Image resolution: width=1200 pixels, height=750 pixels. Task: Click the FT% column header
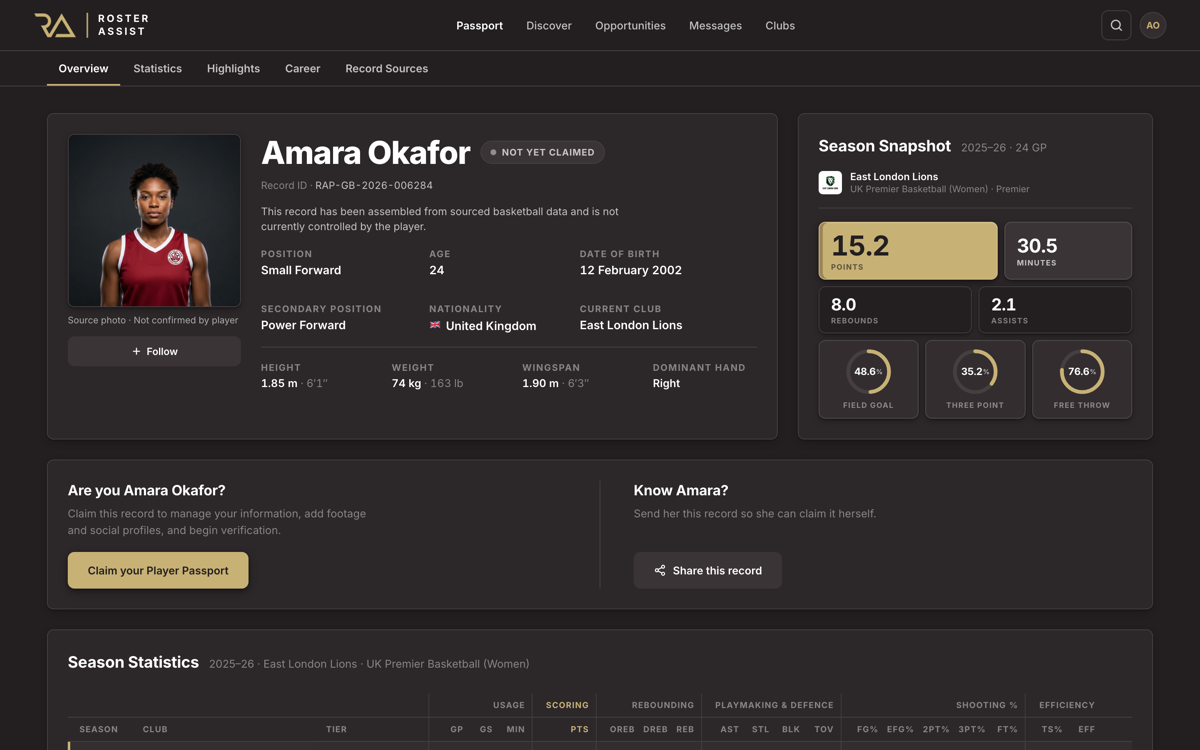[x=1007, y=729]
